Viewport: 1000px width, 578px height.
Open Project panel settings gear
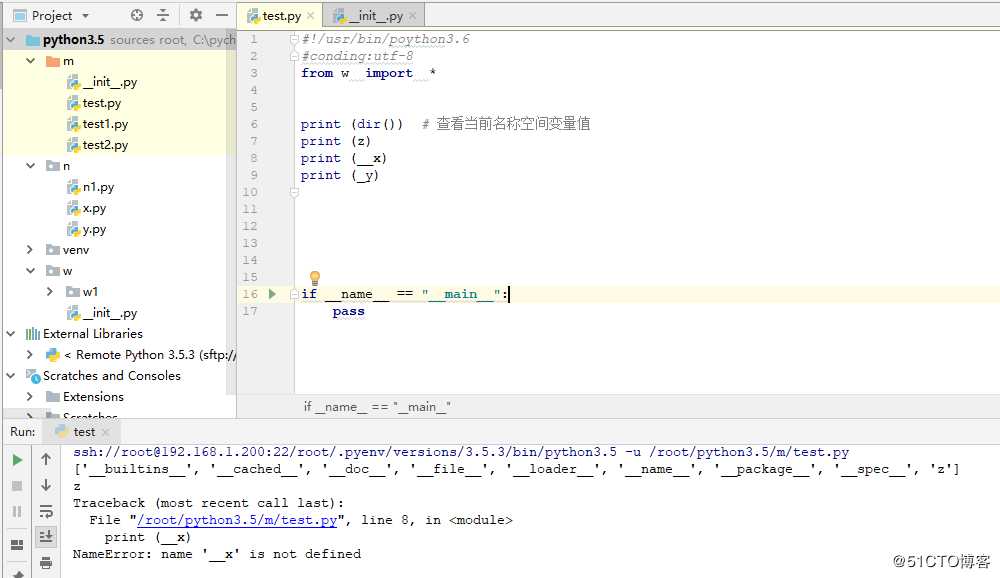click(x=196, y=15)
